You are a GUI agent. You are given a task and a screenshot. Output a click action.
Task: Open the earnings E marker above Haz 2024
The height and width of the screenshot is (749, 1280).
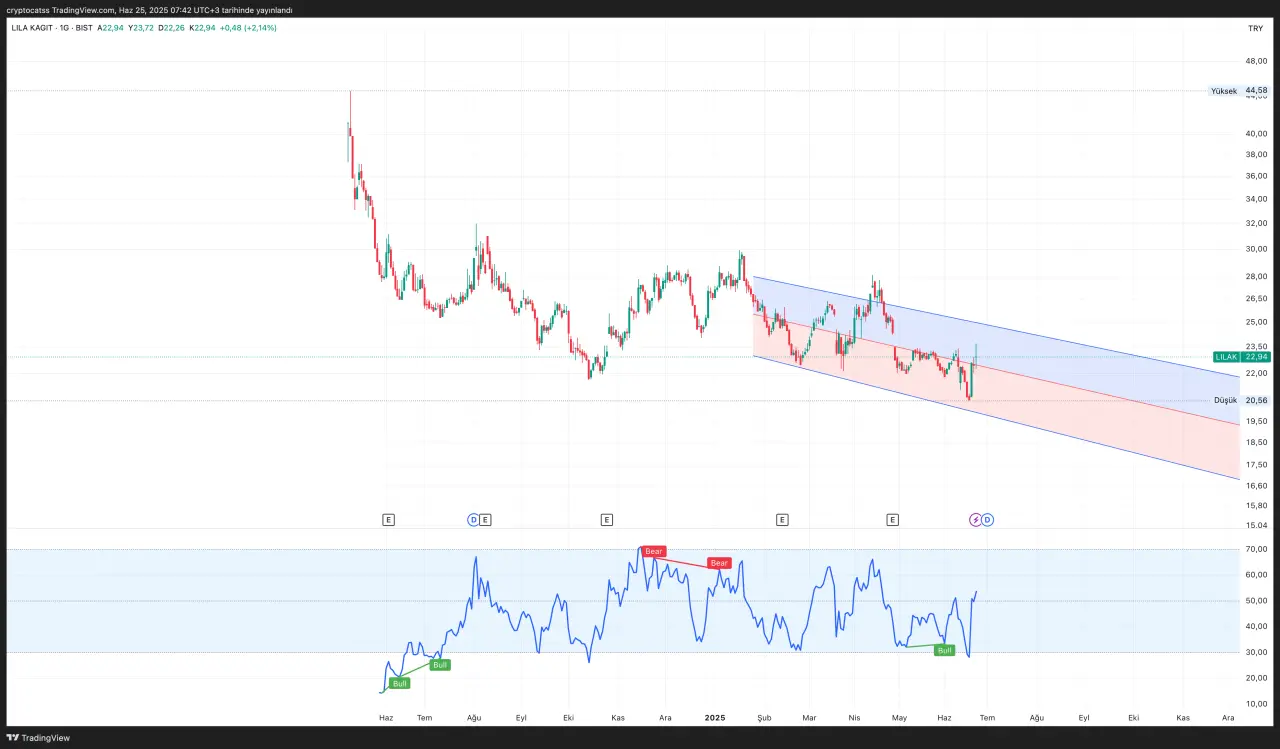click(x=388, y=519)
